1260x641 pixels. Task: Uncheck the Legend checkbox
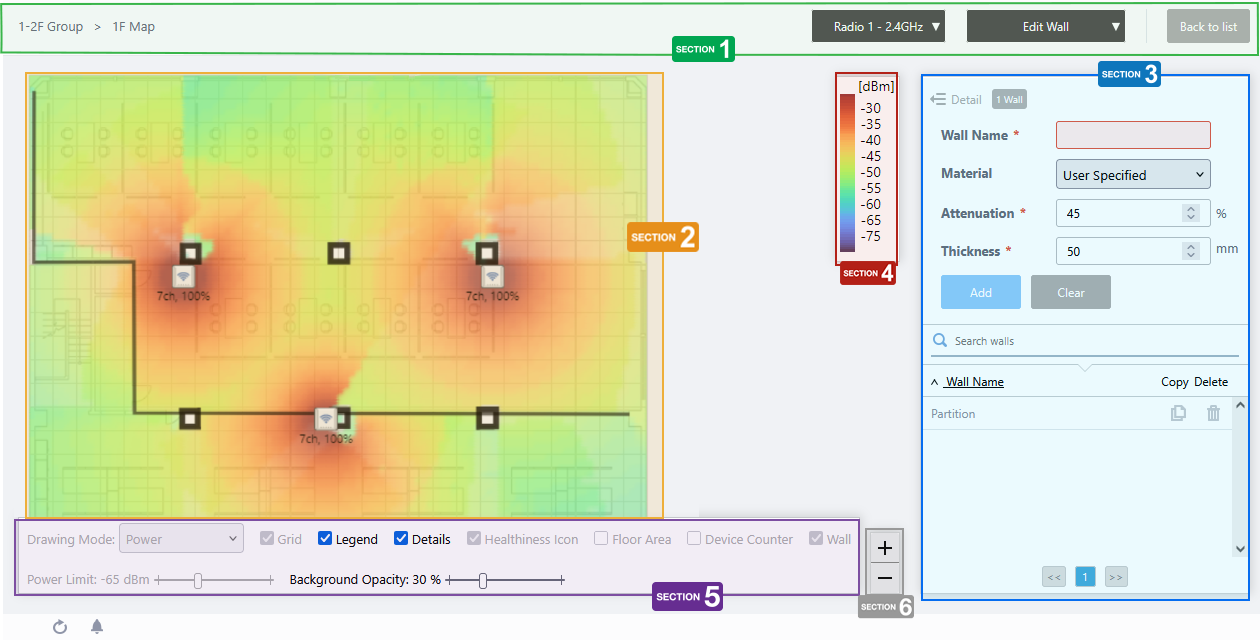coord(325,539)
